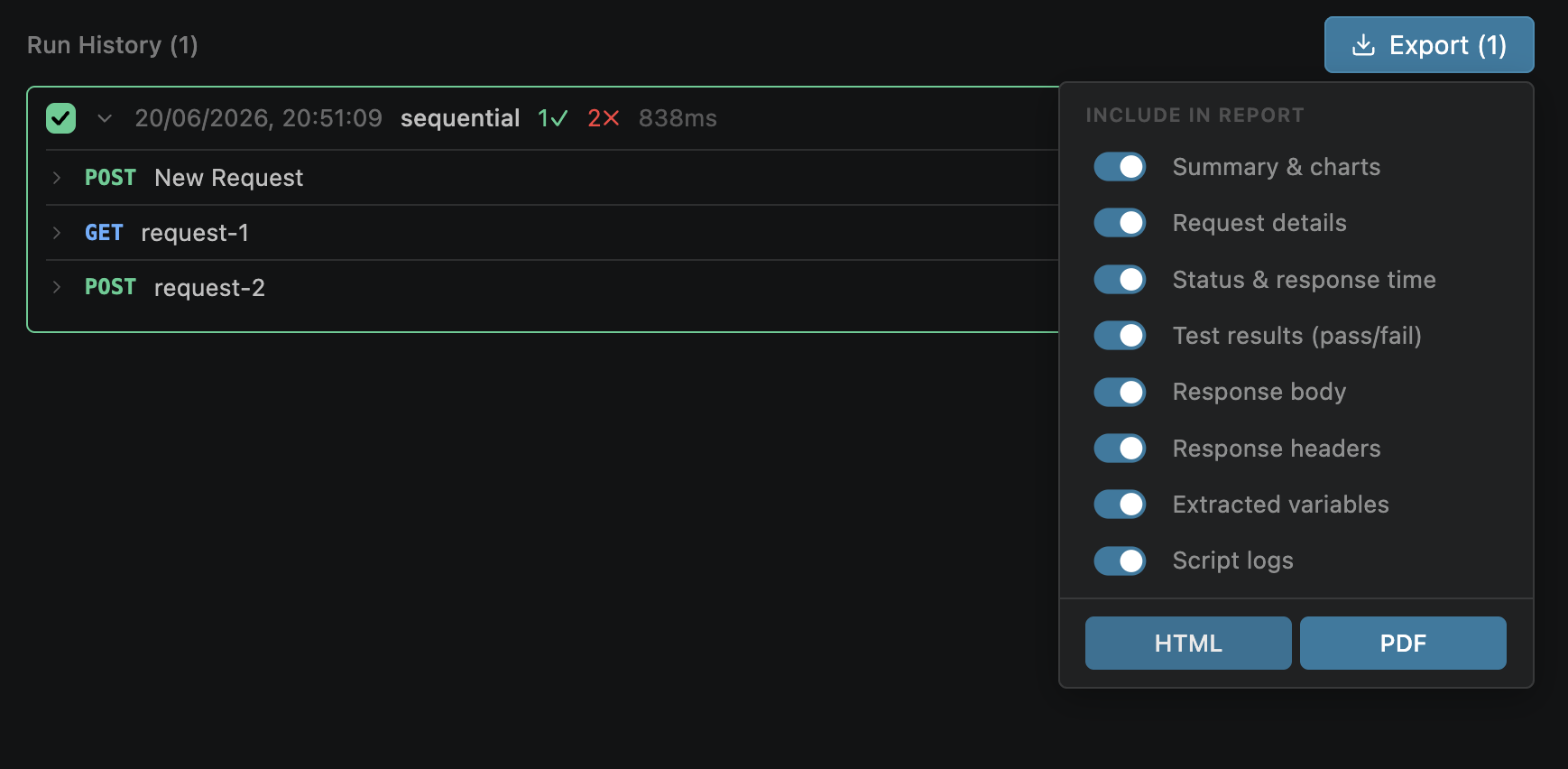Image resolution: width=1568 pixels, height=769 pixels.
Task: Click the 'Run History (1)' heading
Action: pos(113,45)
